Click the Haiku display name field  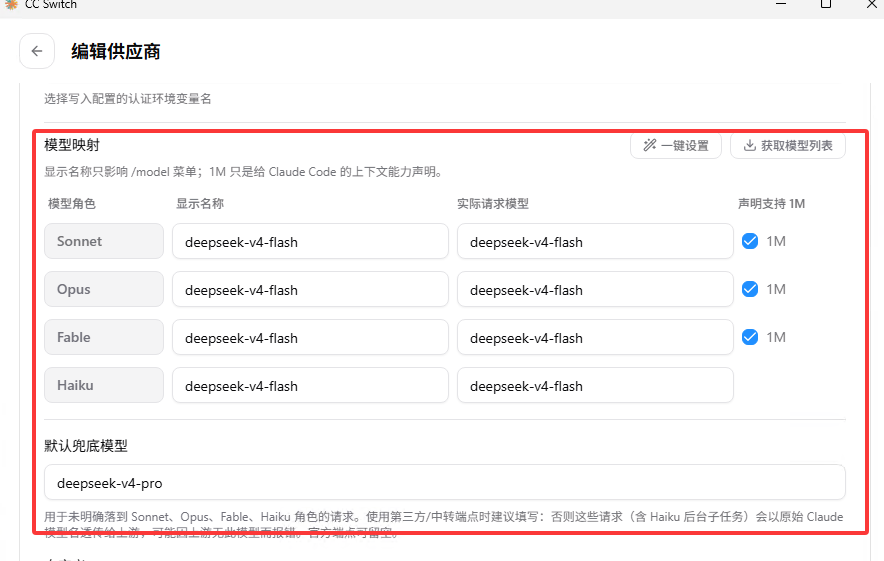310,385
